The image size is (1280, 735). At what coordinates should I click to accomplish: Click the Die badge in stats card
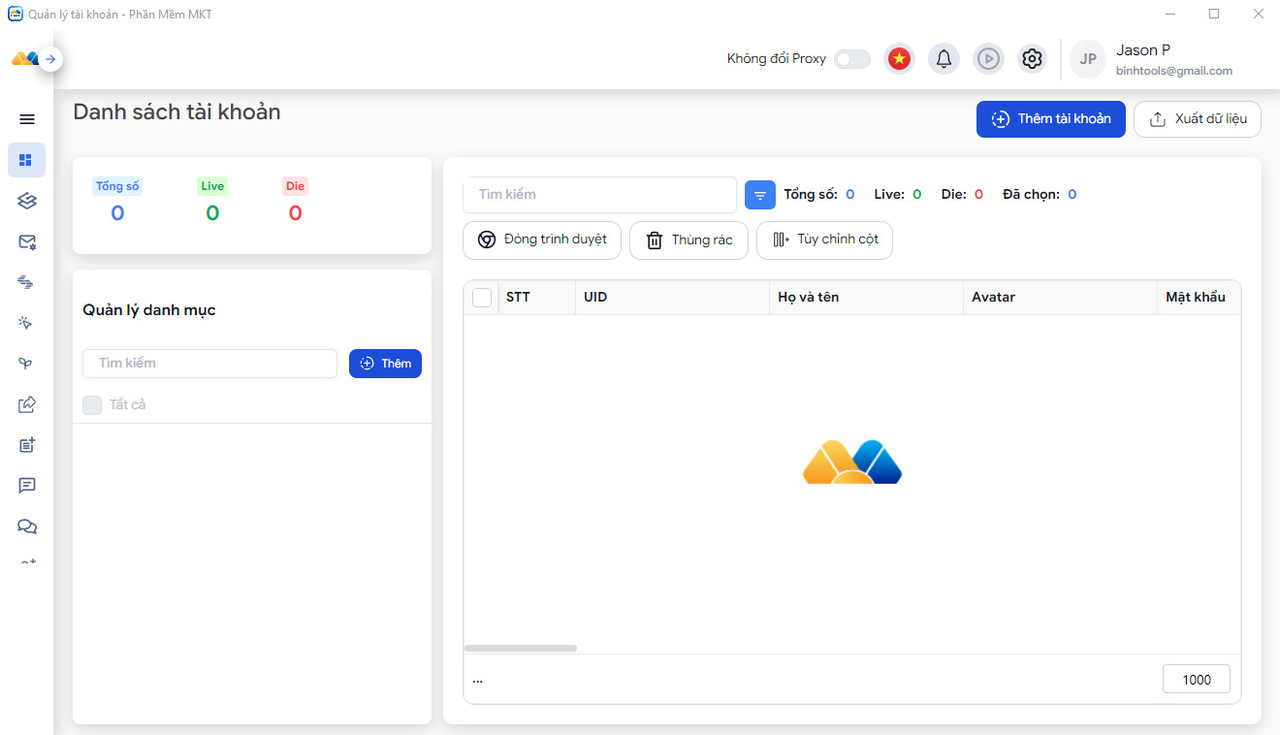tap(295, 186)
